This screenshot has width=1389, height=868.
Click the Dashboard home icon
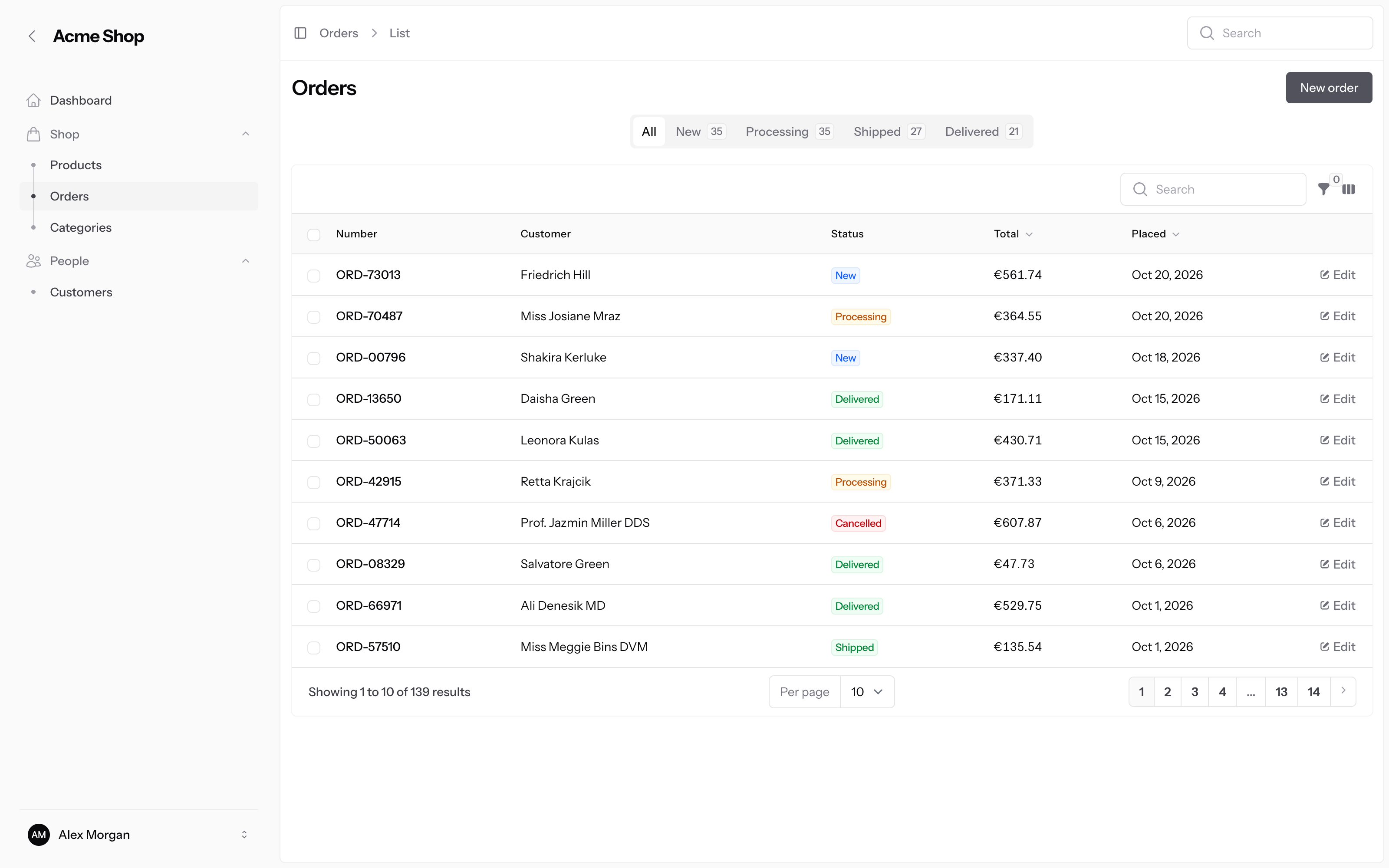click(33, 100)
